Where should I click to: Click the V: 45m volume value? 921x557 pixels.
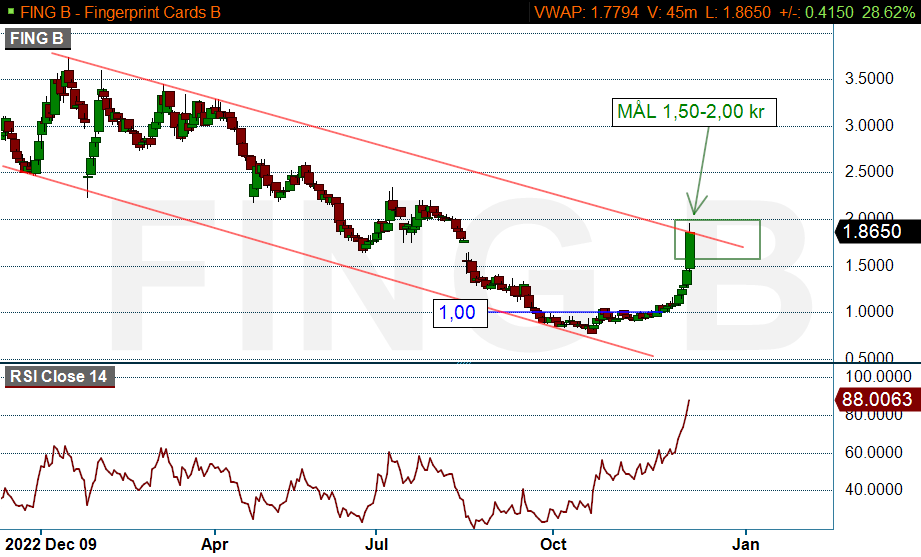pyautogui.click(x=673, y=12)
